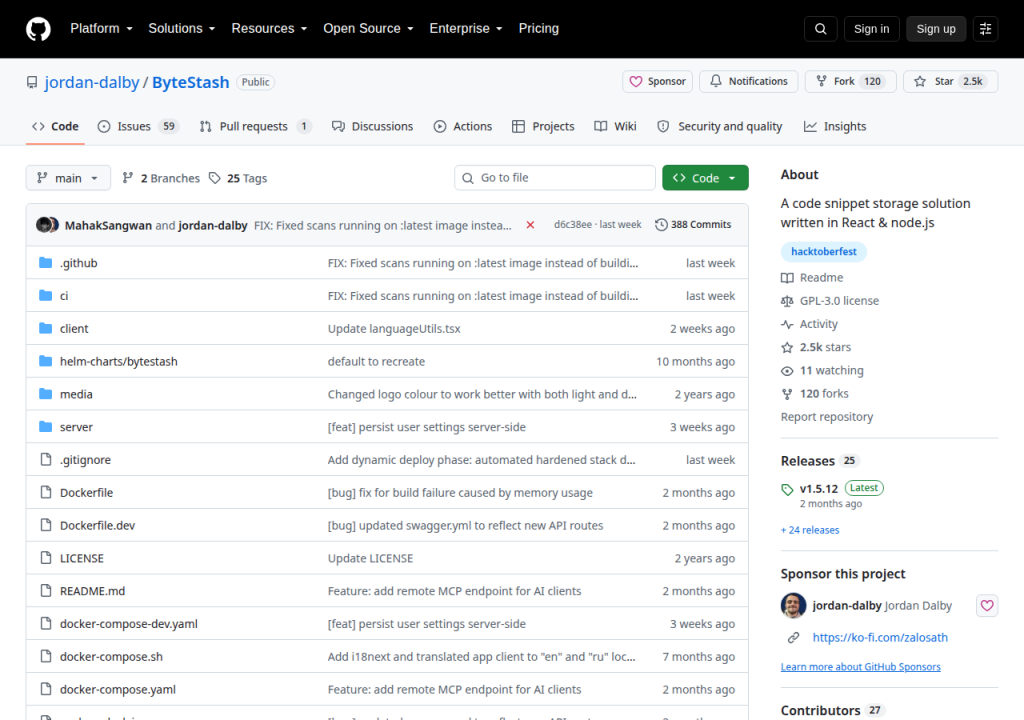The height and width of the screenshot is (720, 1024).
Task: Open the Security and quality tab
Action: tap(719, 126)
